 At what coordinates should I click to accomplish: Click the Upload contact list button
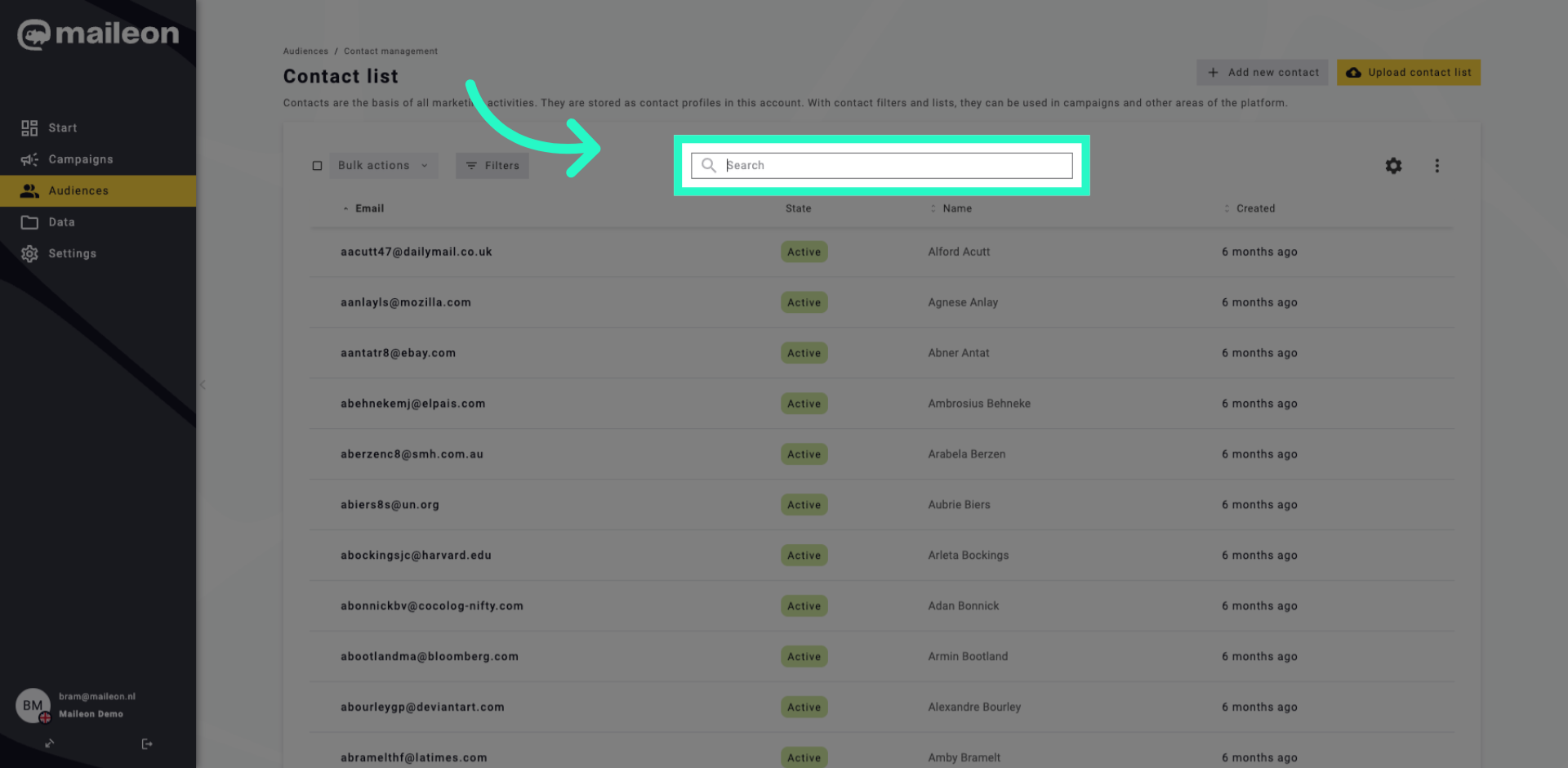click(x=1408, y=72)
